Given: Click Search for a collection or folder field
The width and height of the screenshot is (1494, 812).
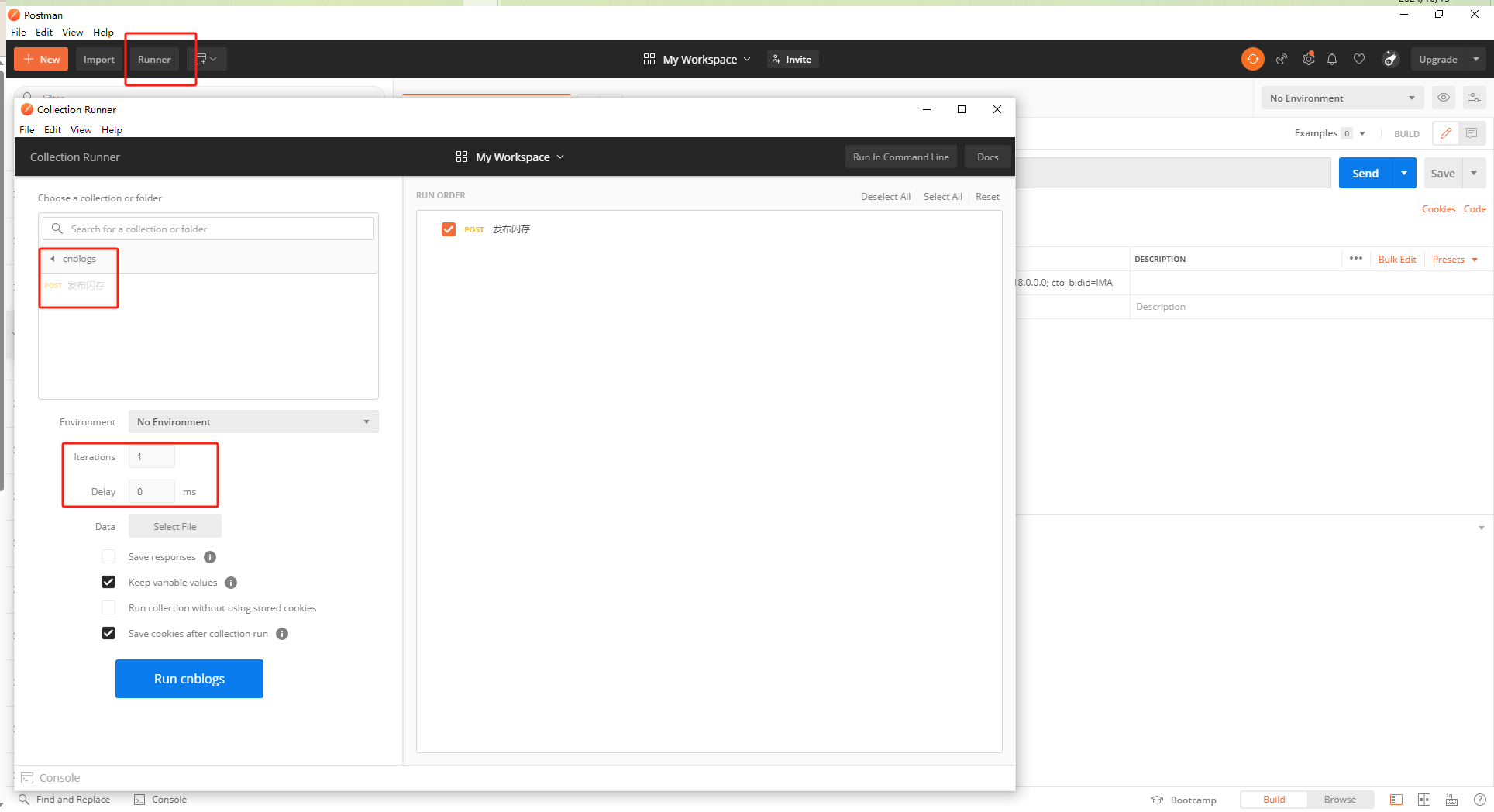Looking at the screenshot, I should click(208, 229).
